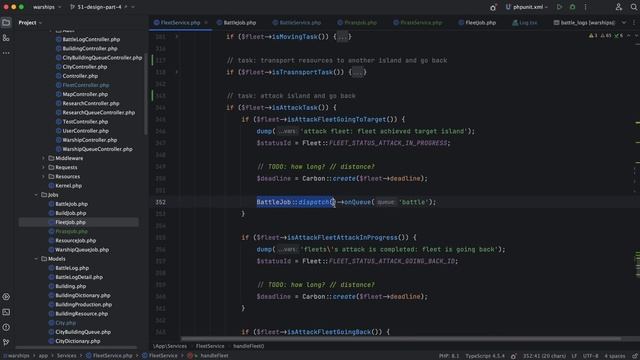The image size is (640, 360).
Task: Click the 4 spaces indent widget
Action: (x=615, y=356)
